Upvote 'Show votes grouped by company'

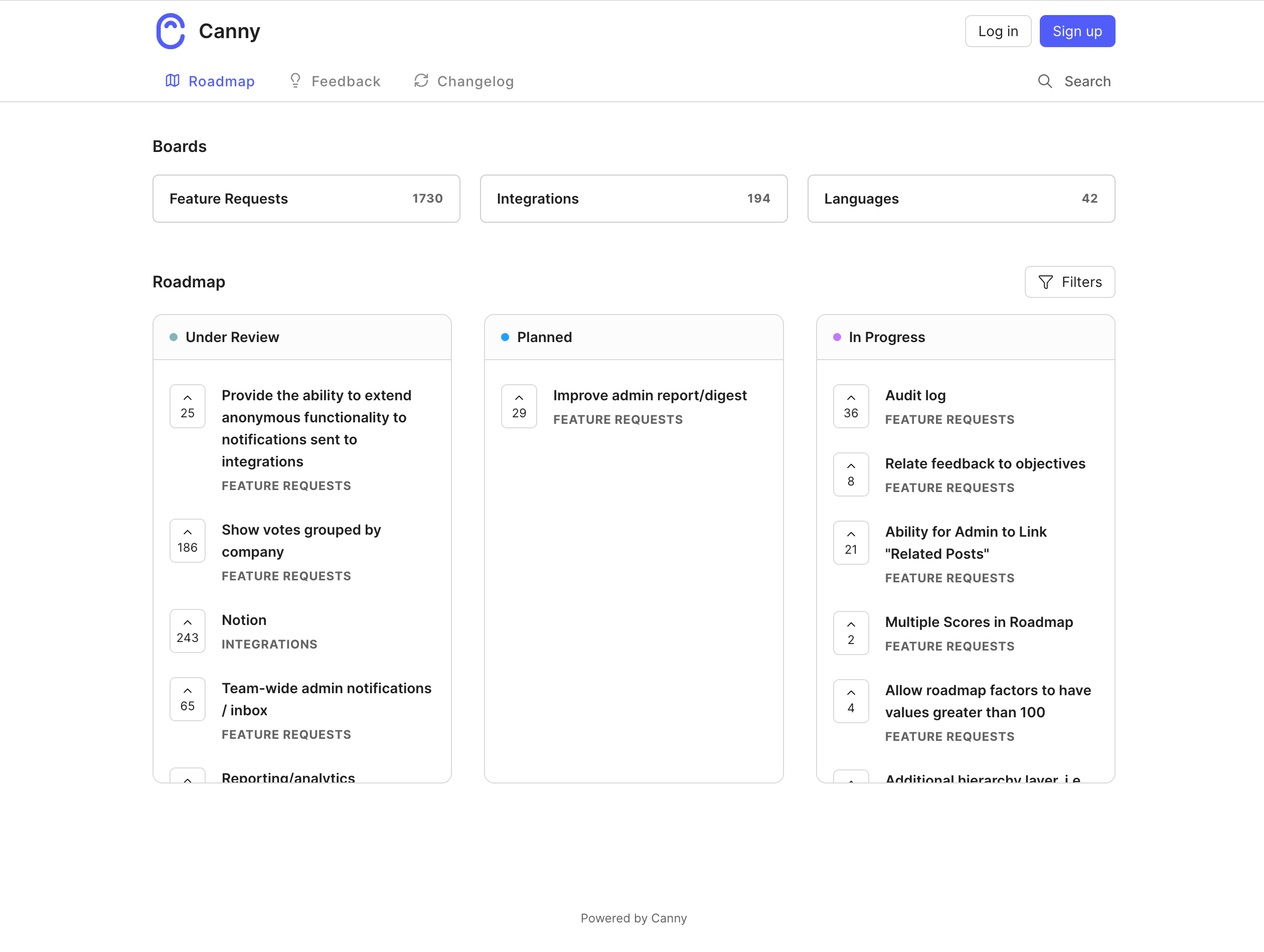click(x=188, y=541)
